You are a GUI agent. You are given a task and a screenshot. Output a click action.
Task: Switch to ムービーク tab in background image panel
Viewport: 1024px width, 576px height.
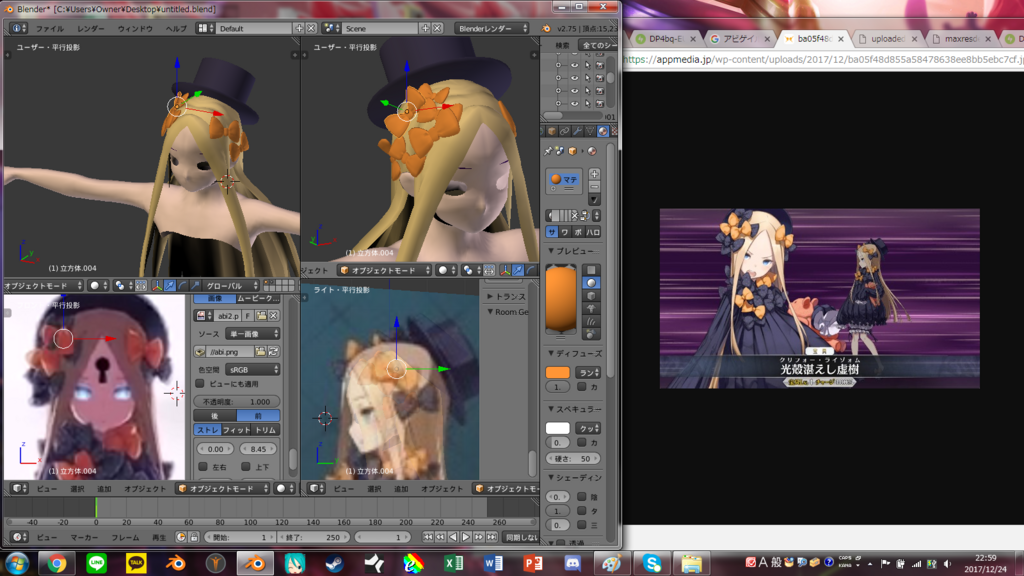tap(258, 298)
